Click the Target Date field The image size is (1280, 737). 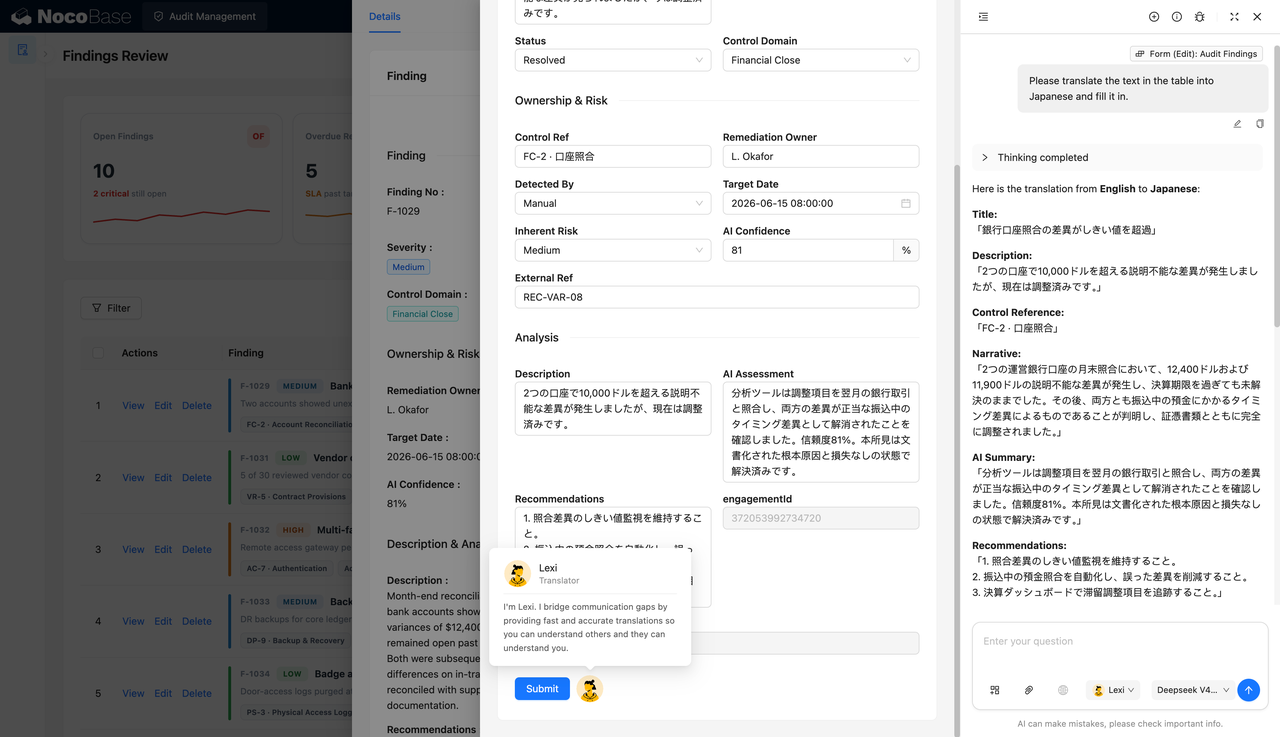821,203
